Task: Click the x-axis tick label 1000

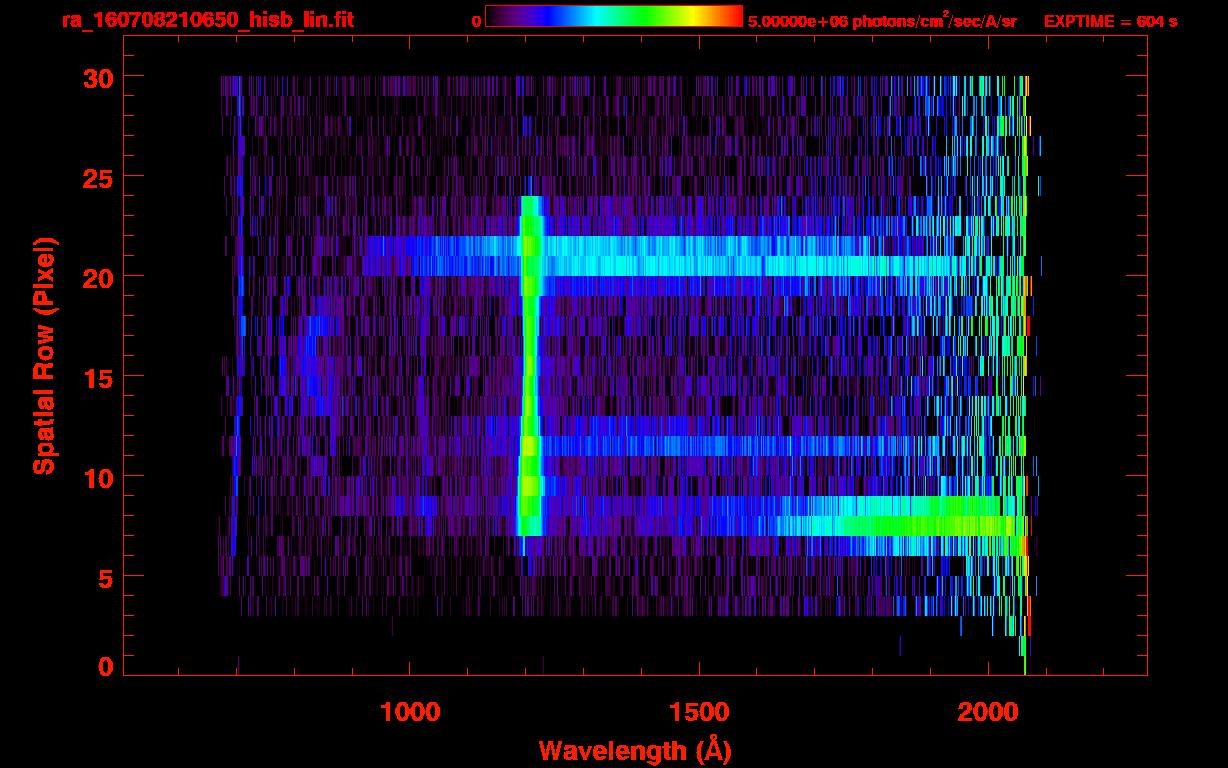Action: click(410, 711)
